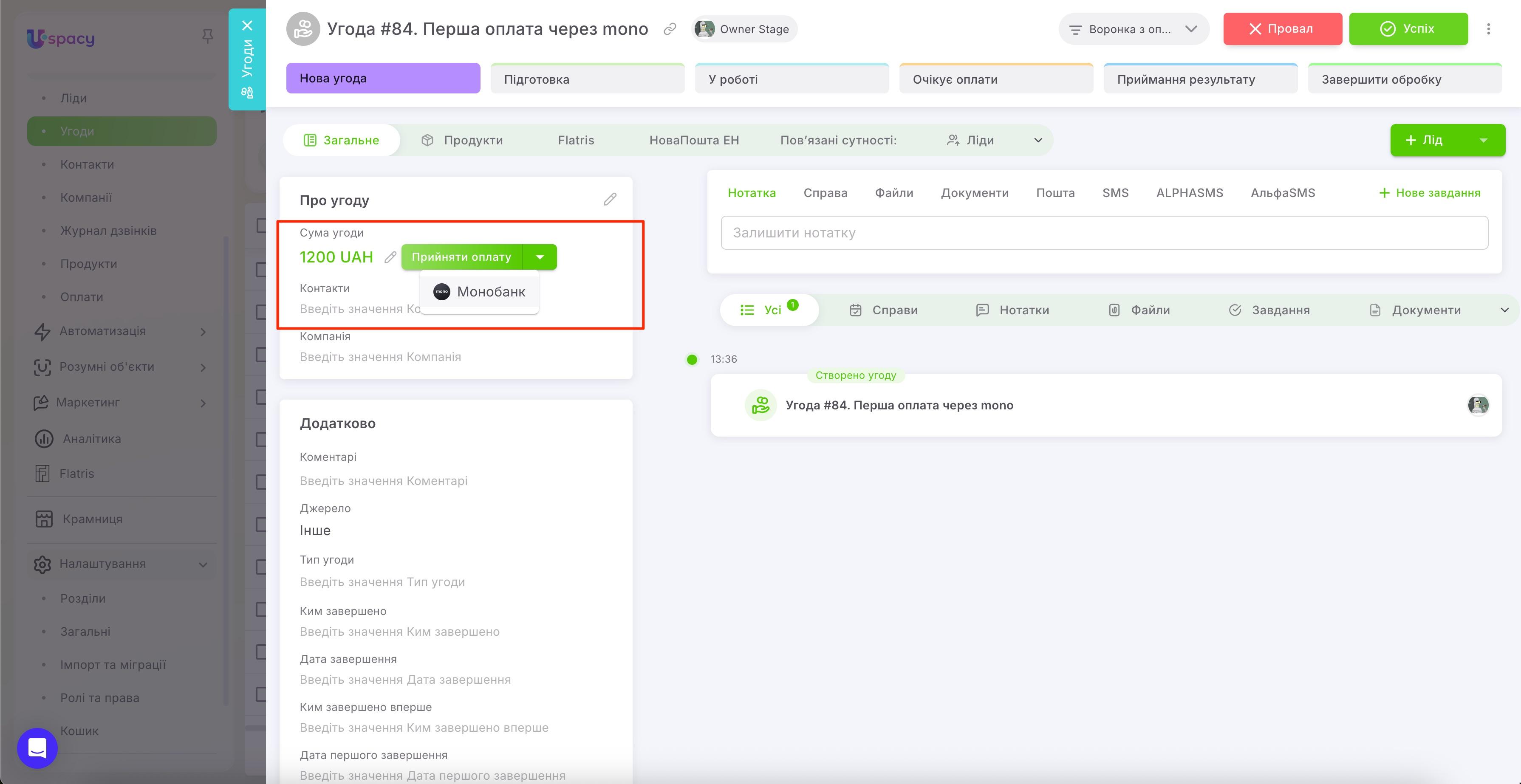The width and height of the screenshot is (1521, 784).
Task: Open the Документи activity tab
Action: click(974, 192)
